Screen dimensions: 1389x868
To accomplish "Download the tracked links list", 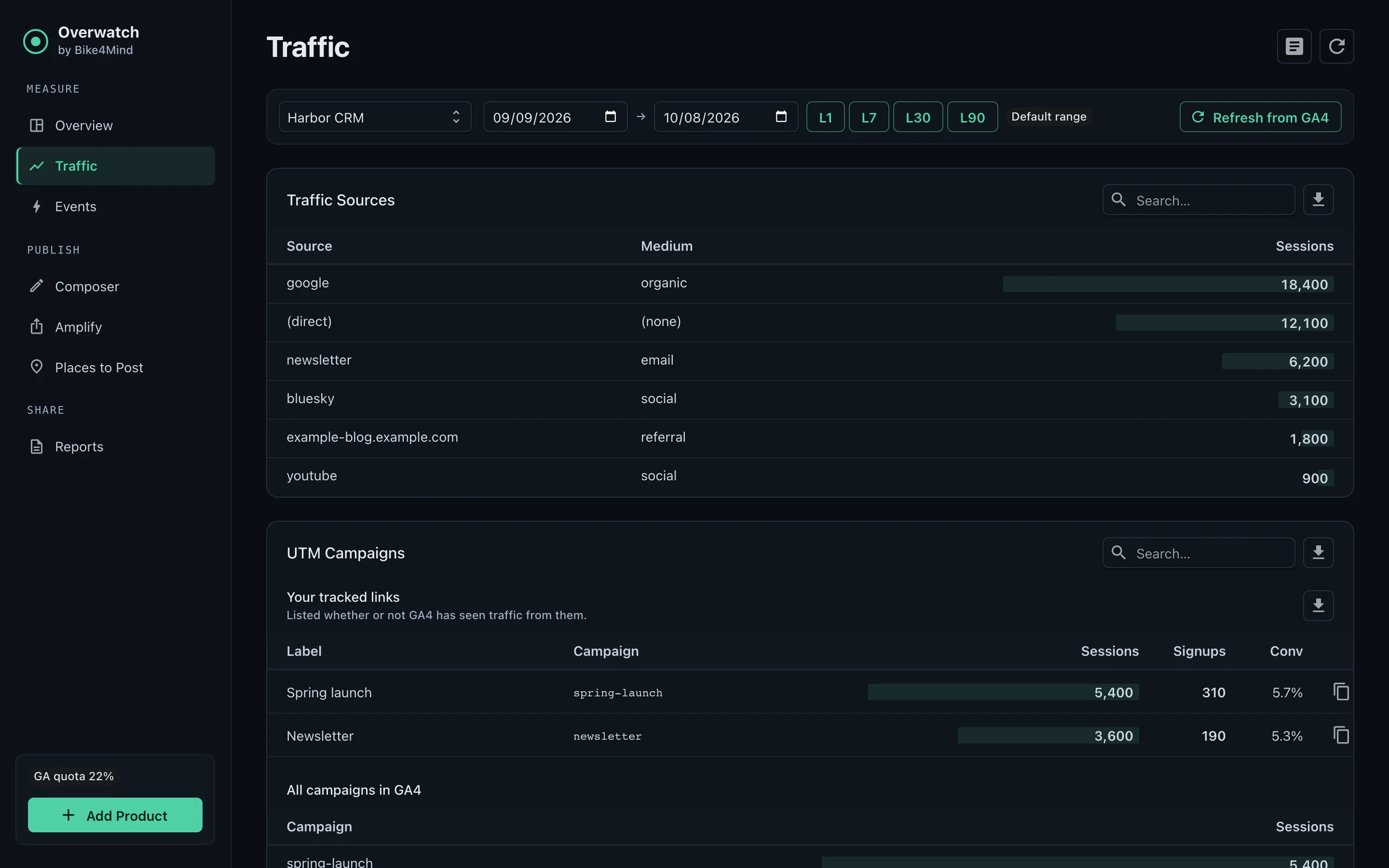I will tap(1318, 605).
